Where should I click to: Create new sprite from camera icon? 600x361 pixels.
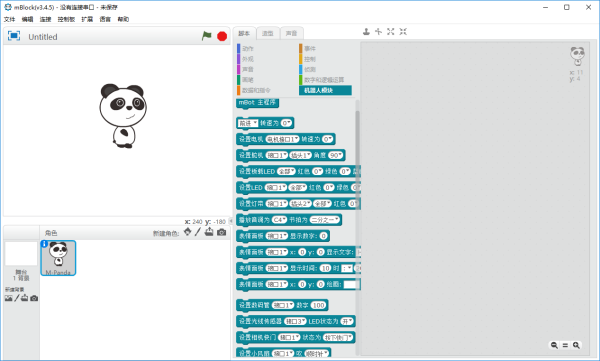pyautogui.click(x=222, y=232)
